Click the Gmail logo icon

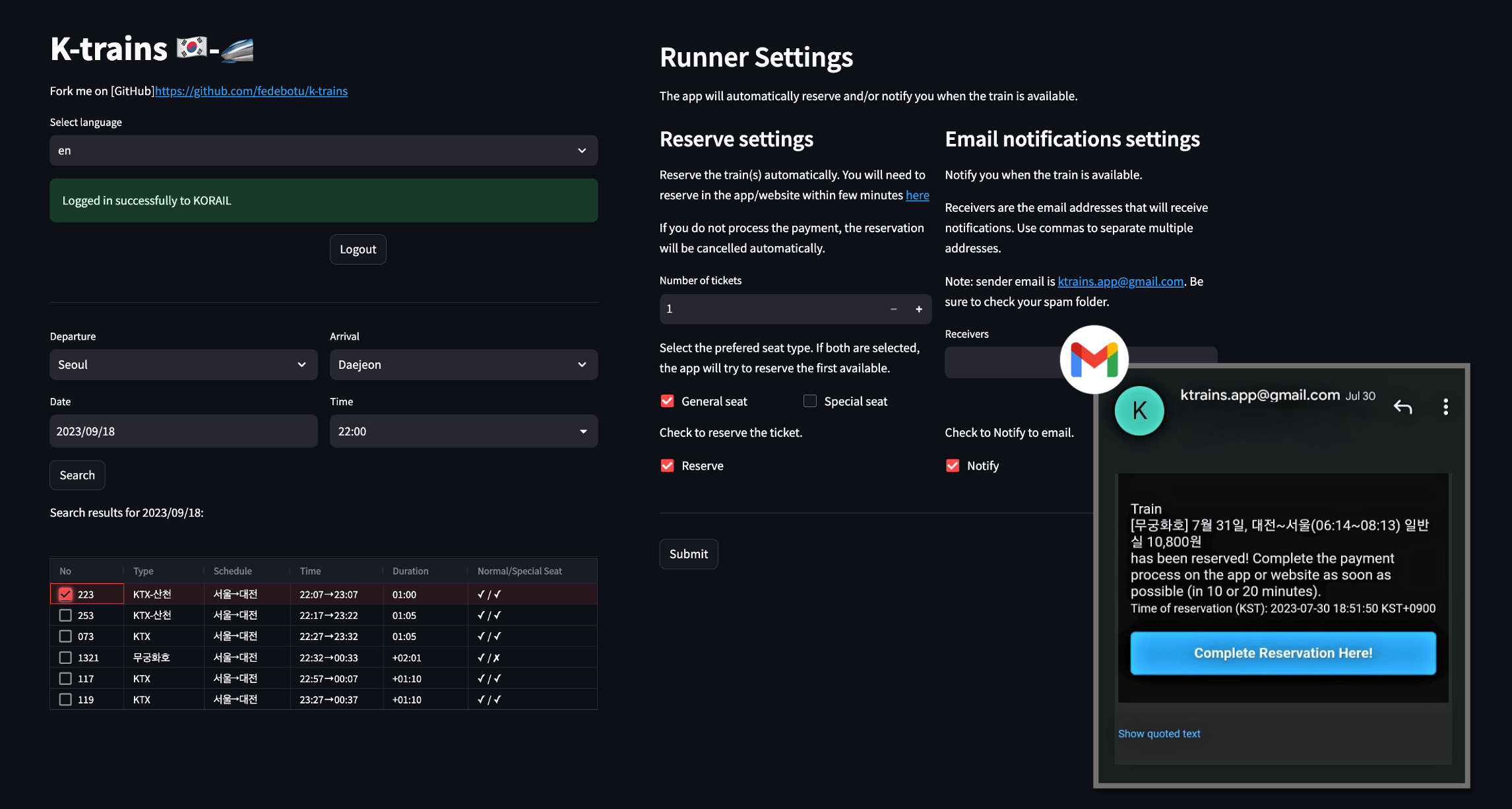pos(1094,360)
